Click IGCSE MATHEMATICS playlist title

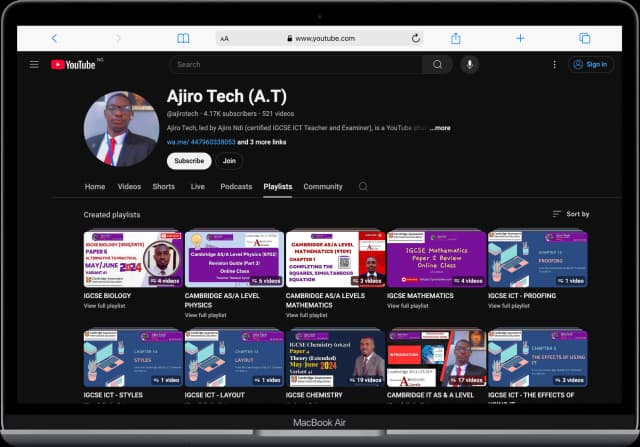420,296
